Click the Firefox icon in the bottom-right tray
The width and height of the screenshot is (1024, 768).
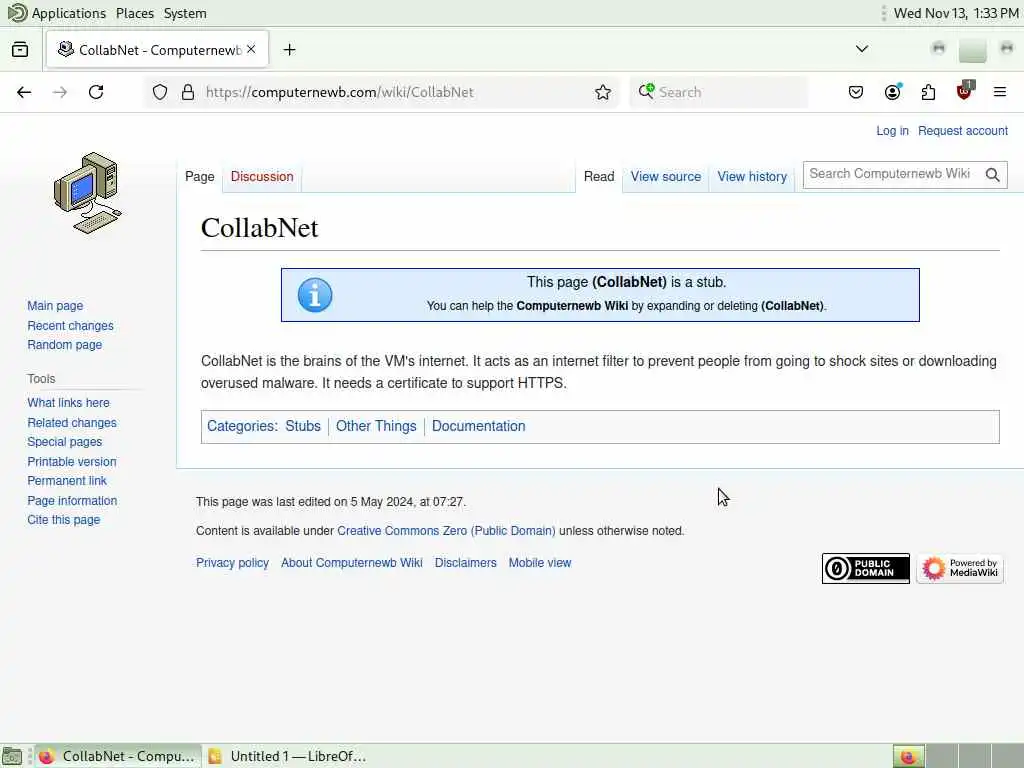pos(908,756)
